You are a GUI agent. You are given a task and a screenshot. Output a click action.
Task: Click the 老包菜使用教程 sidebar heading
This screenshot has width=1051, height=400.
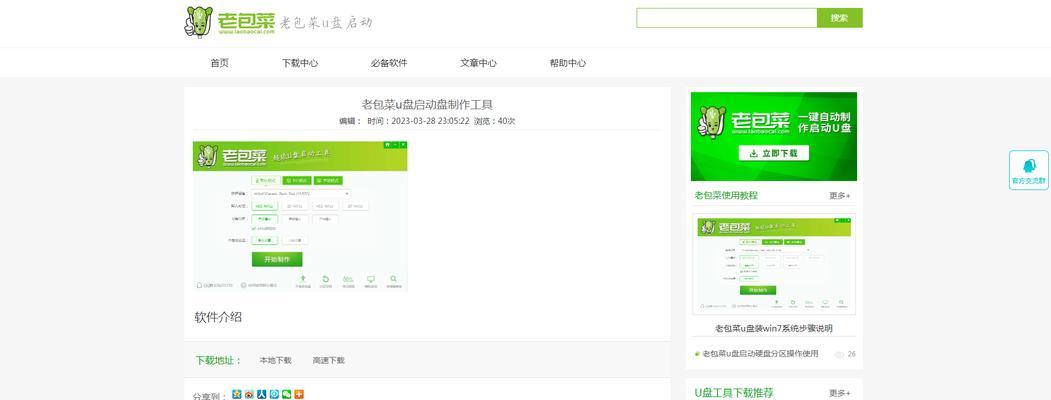click(726, 196)
